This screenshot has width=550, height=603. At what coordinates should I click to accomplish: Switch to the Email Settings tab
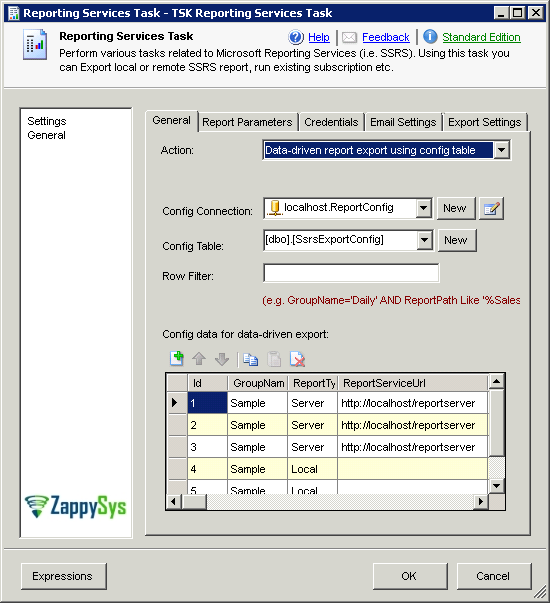click(403, 122)
